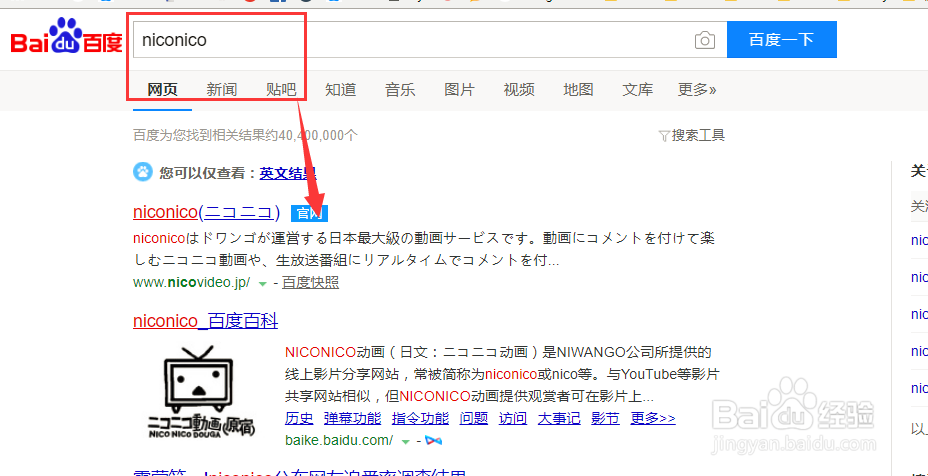Open the 弹幕功能 sublink
Screen dimensions: 928x476
353,419
